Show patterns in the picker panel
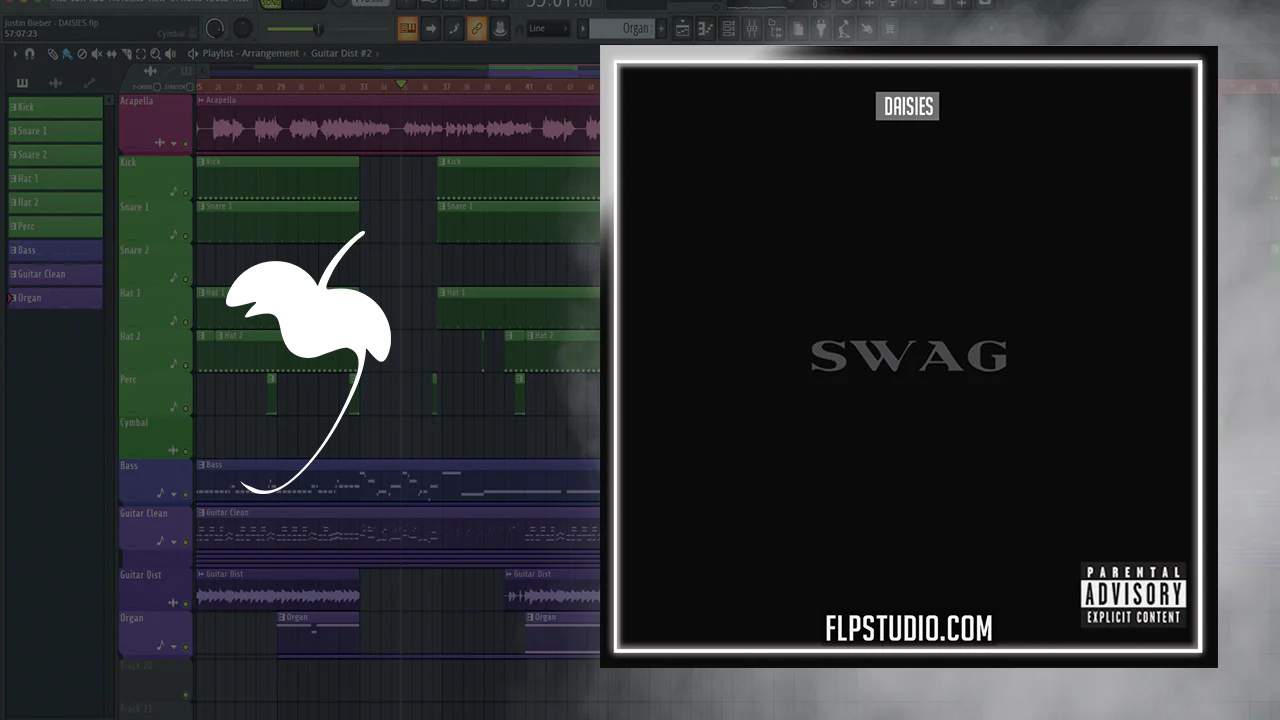1280x720 pixels. pos(22,83)
